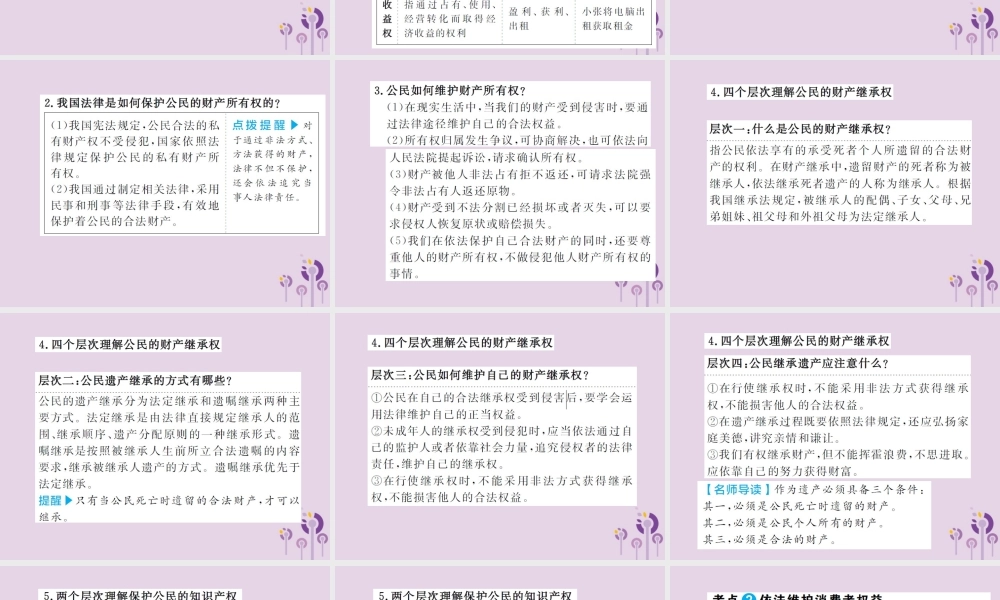Viewport: 1000px width, 600px height.
Task: Click paragraph (1)在现实生活中,当我们的财产受到侵害时
Action: [518, 115]
